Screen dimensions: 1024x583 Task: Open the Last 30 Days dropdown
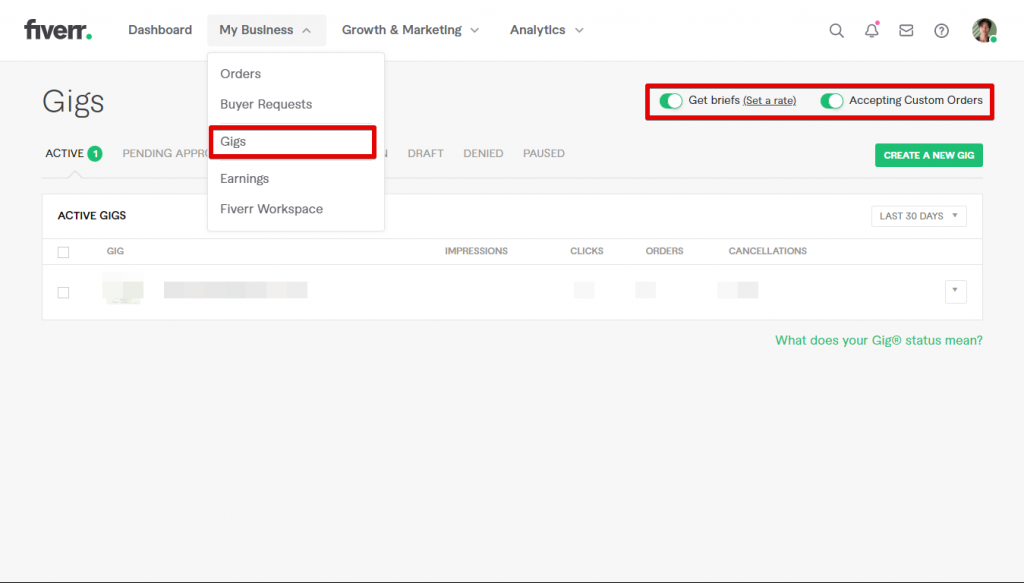pyautogui.click(x=918, y=216)
